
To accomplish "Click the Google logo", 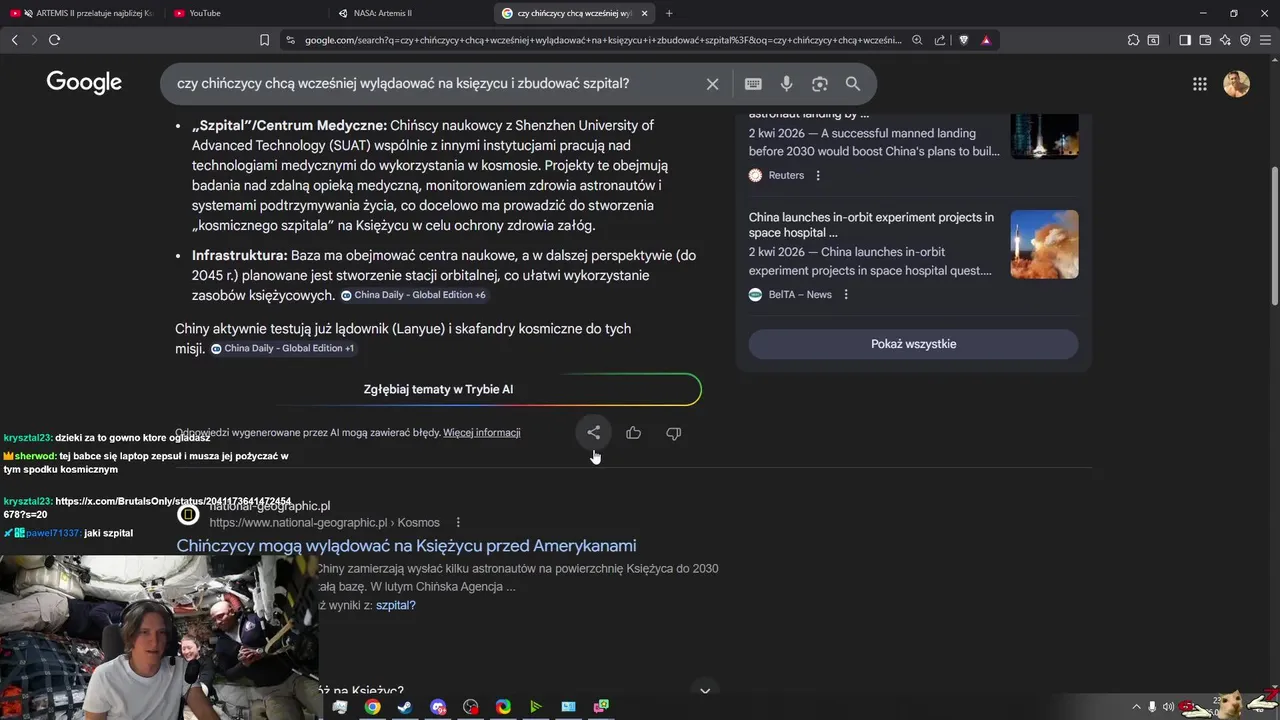I will tap(84, 83).
